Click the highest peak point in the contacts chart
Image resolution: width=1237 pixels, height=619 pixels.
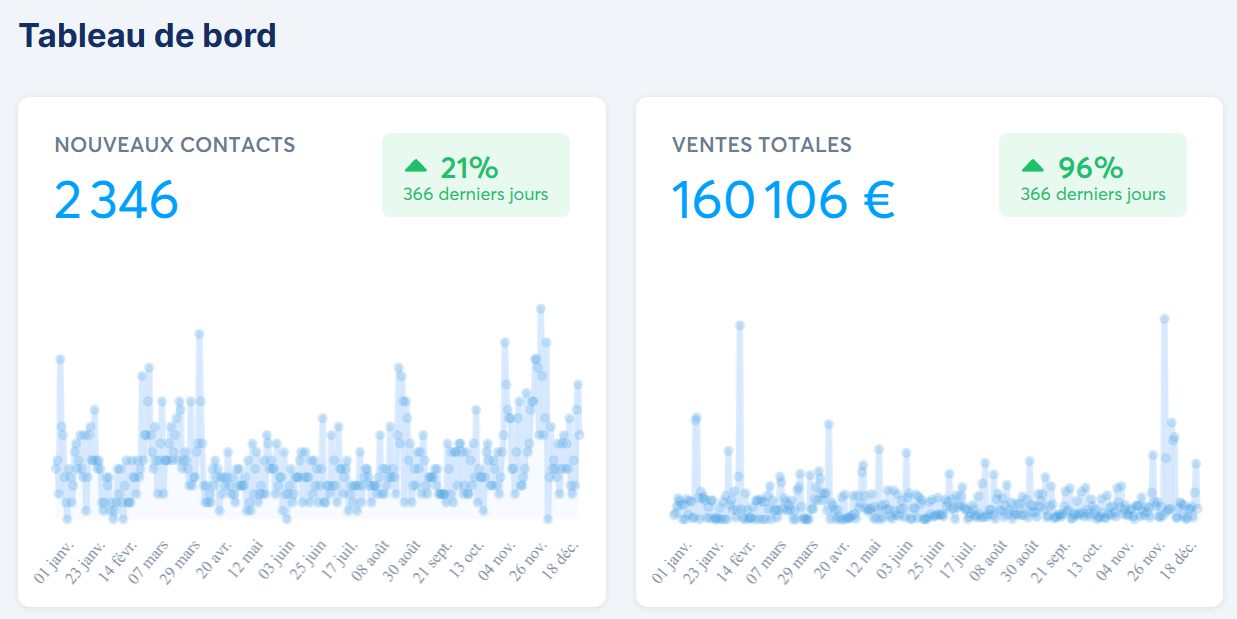[541, 309]
